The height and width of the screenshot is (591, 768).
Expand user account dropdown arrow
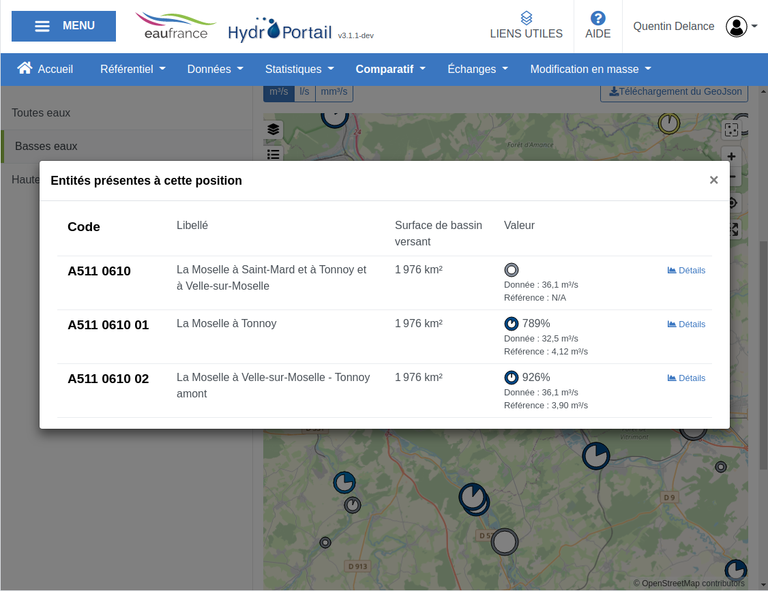point(755,26)
